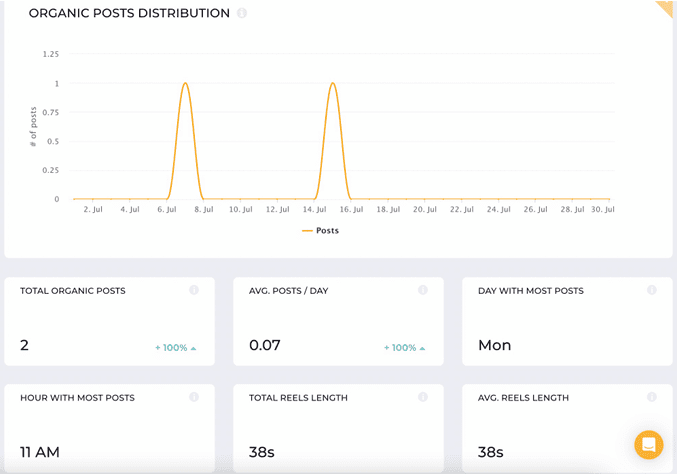Click info icon on Avg. Reels Length card

[x=652, y=397]
